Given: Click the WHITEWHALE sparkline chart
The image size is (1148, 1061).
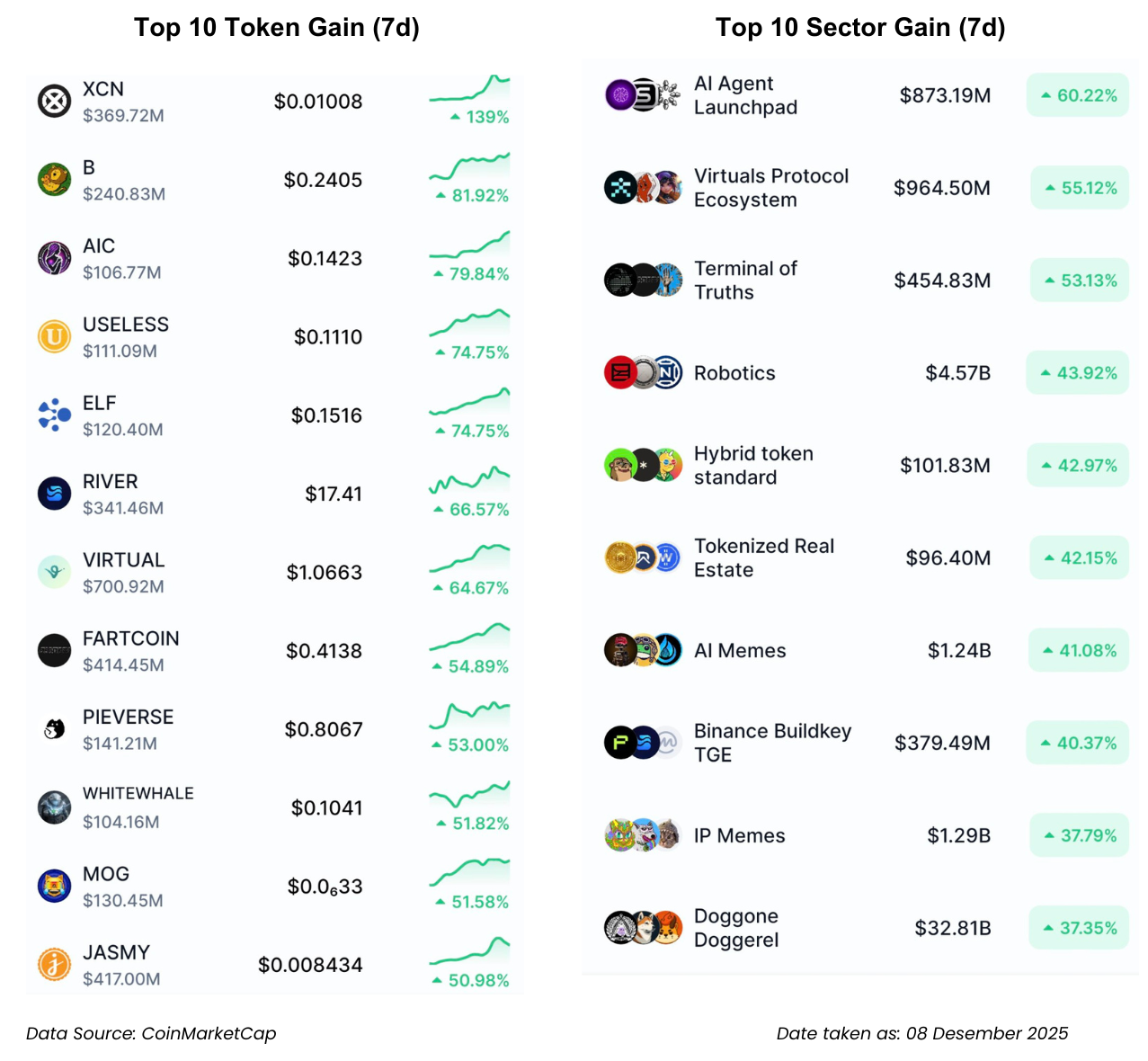Looking at the screenshot, I should pyautogui.click(x=469, y=795).
